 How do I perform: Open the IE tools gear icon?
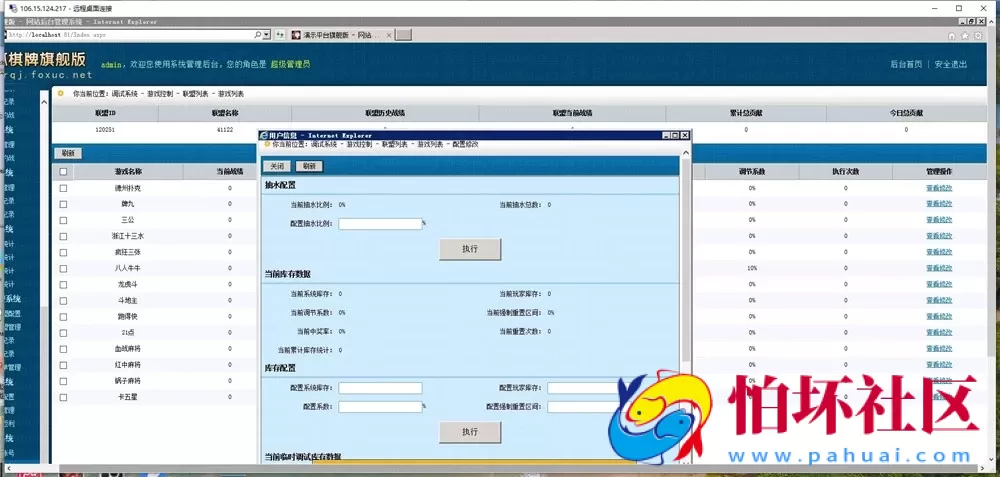pos(978,36)
